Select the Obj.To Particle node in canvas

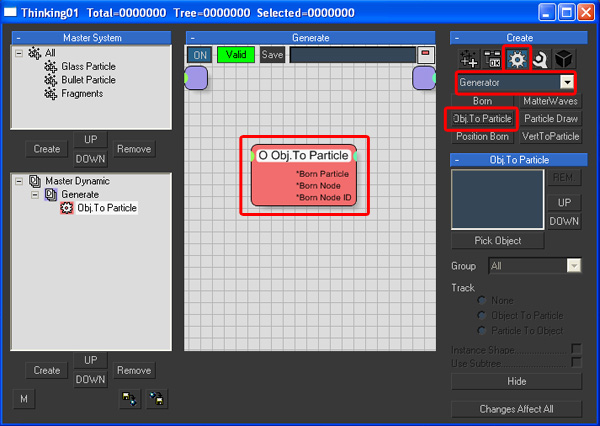[x=304, y=175]
